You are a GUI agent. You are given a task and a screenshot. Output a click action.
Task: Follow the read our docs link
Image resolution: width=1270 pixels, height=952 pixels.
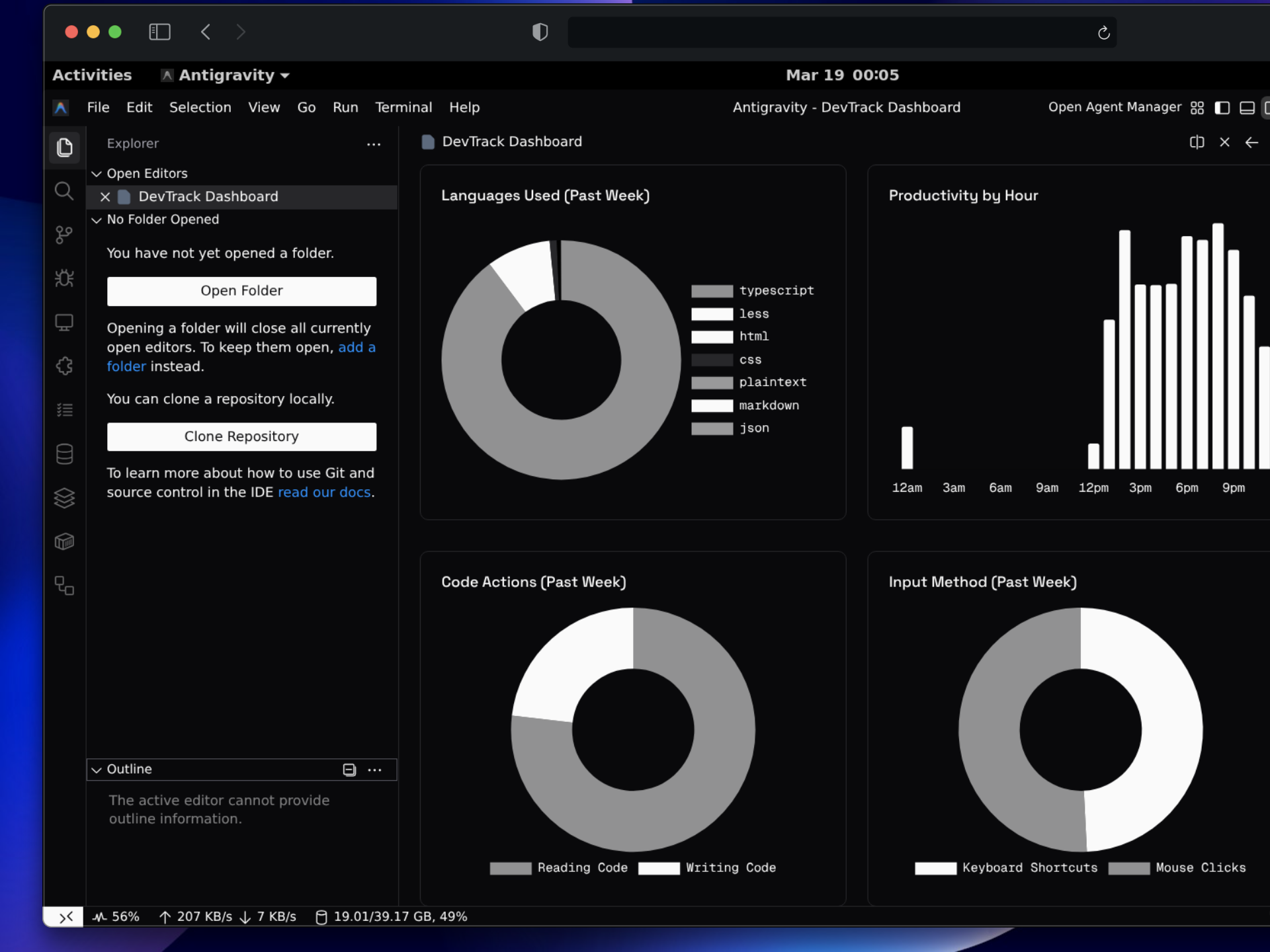coord(323,492)
